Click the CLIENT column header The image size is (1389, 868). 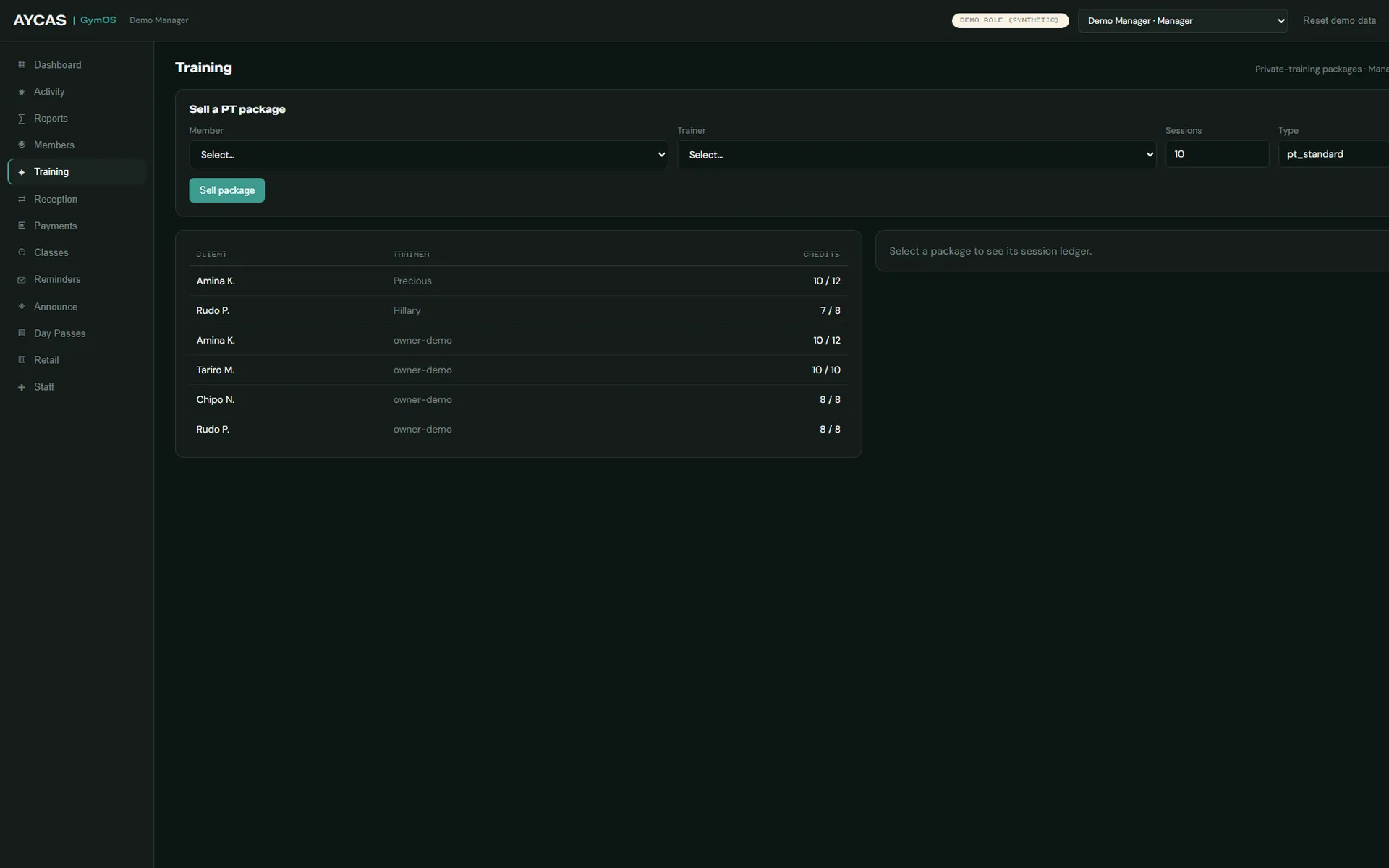point(211,255)
